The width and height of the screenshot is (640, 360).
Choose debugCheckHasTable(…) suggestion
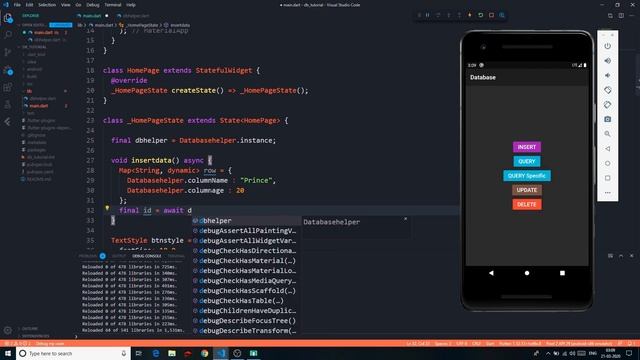coord(247,301)
